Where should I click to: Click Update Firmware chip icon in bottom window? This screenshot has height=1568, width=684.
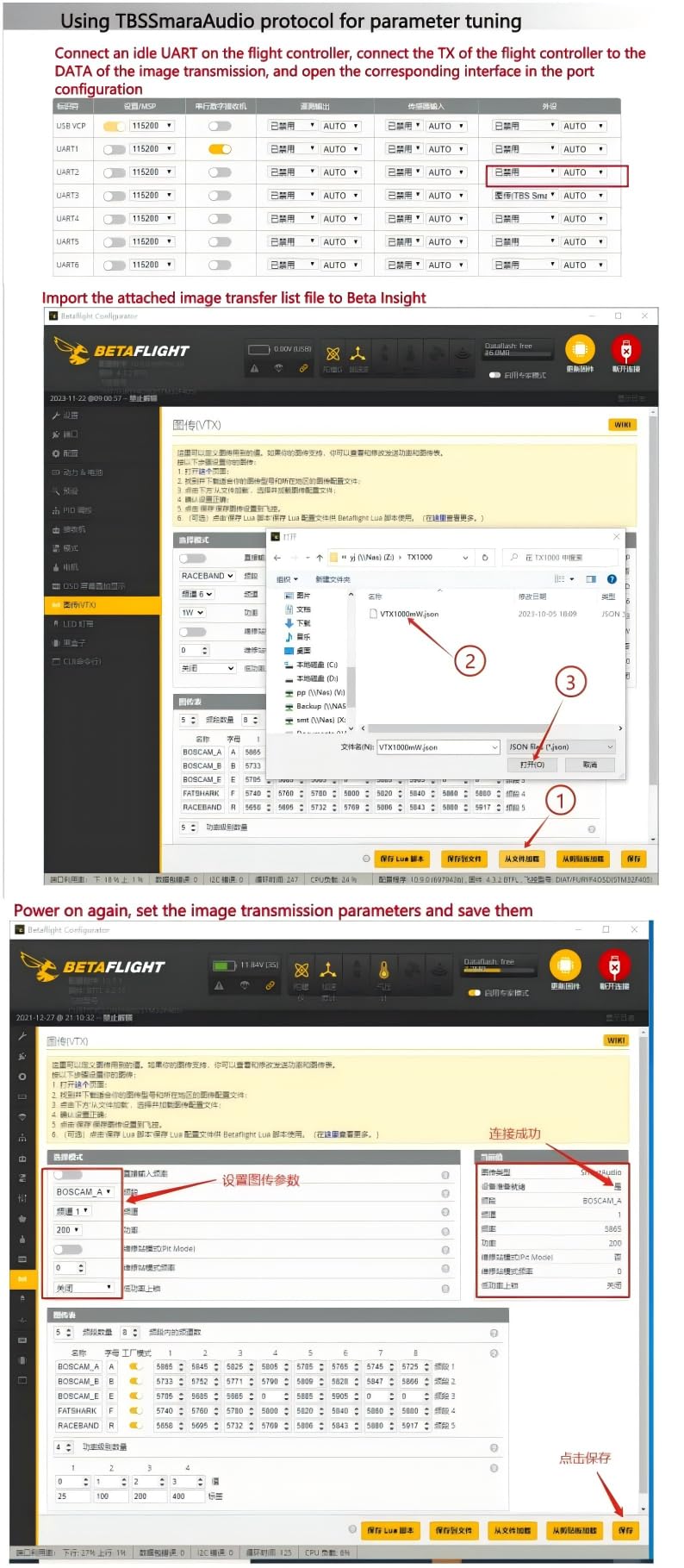point(565,965)
